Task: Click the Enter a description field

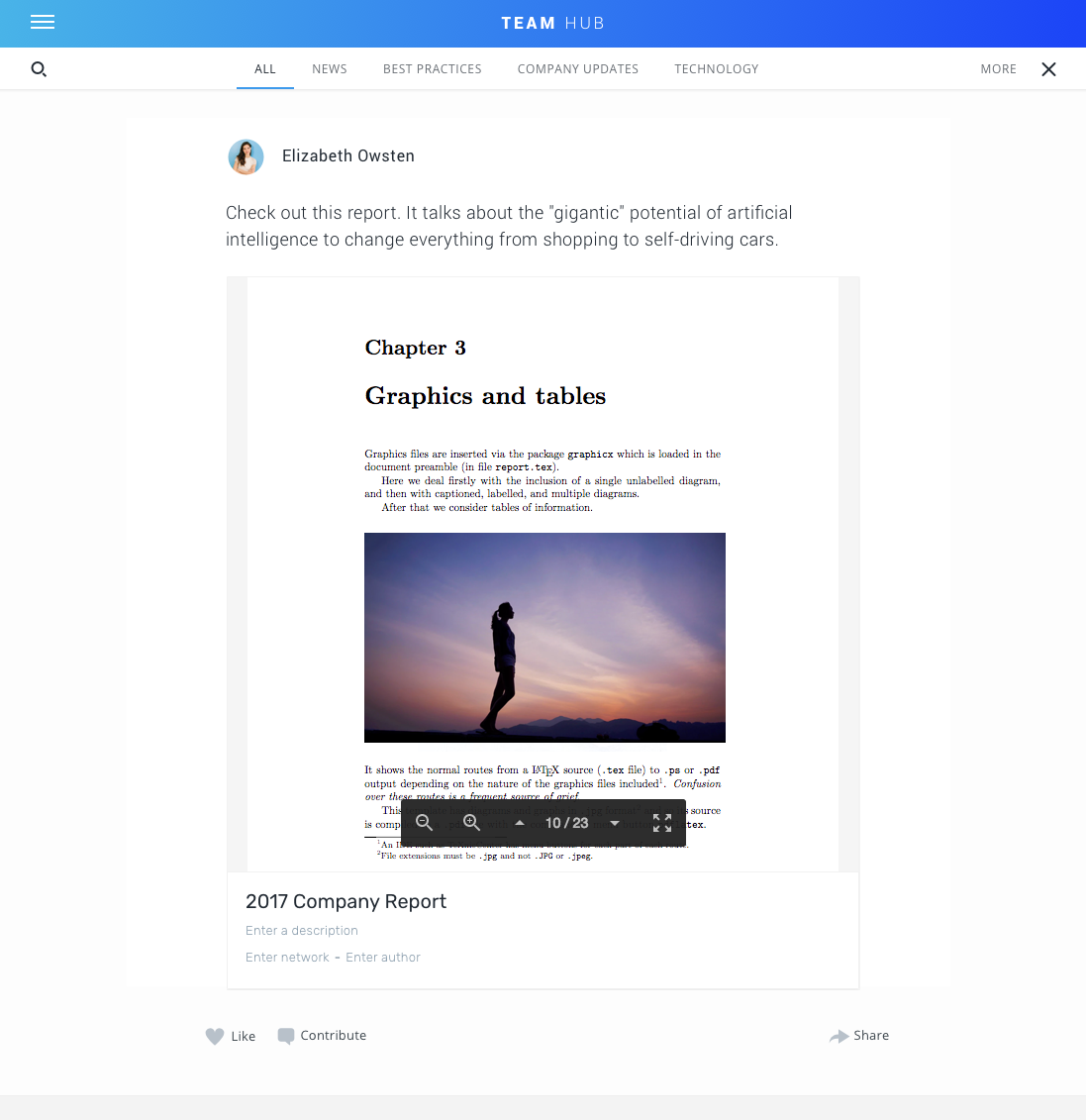Action: coord(302,931)
